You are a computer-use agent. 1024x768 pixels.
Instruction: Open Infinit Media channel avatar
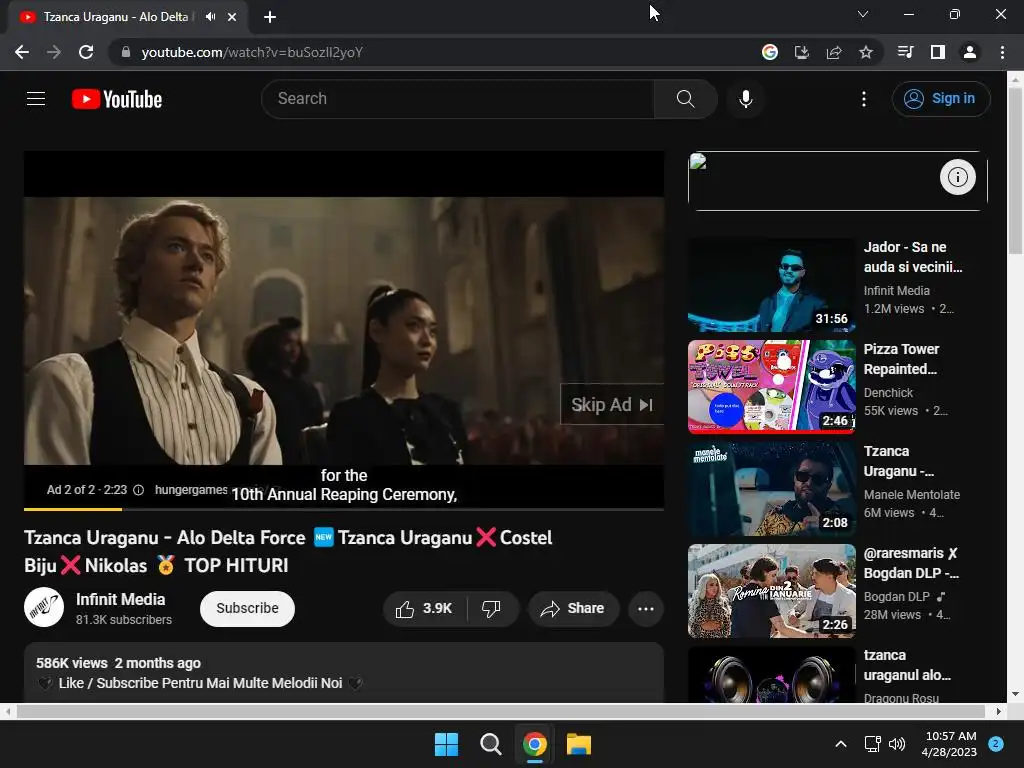tap(44, 607)
